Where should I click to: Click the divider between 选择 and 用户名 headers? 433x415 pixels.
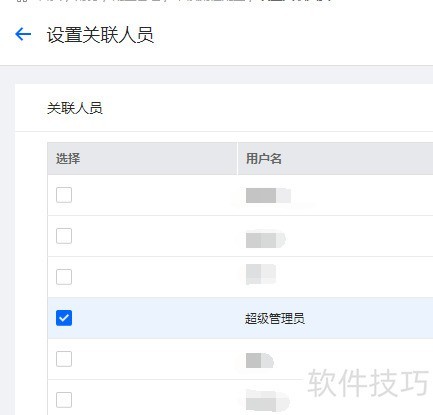click(x=237, y=159)
